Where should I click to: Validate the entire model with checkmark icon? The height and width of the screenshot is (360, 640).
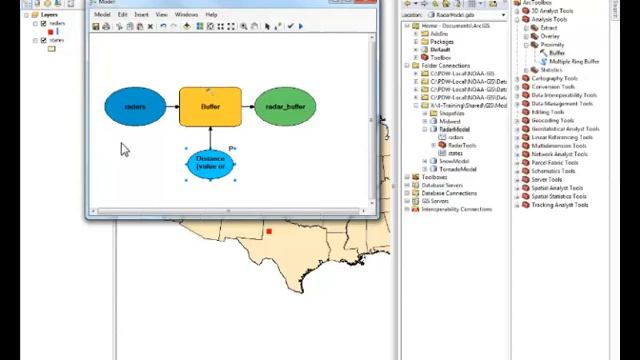291,27
